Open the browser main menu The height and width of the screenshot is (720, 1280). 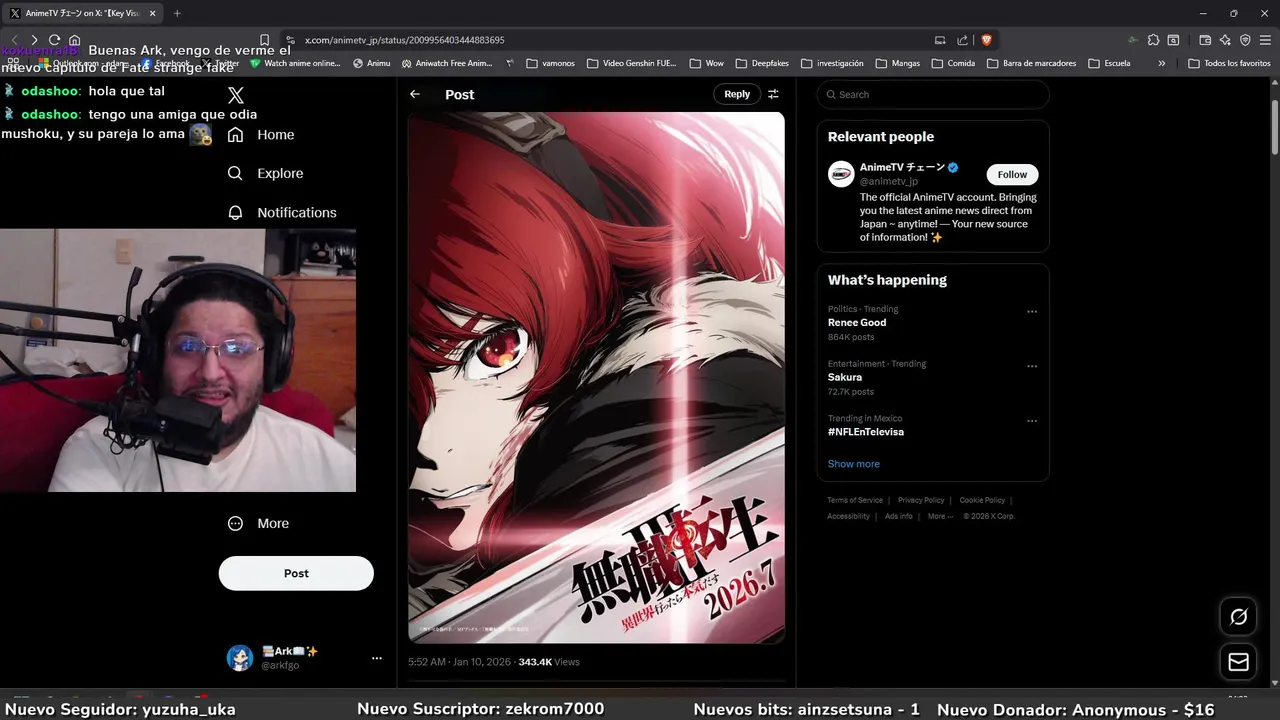[x=1265, y=40]
